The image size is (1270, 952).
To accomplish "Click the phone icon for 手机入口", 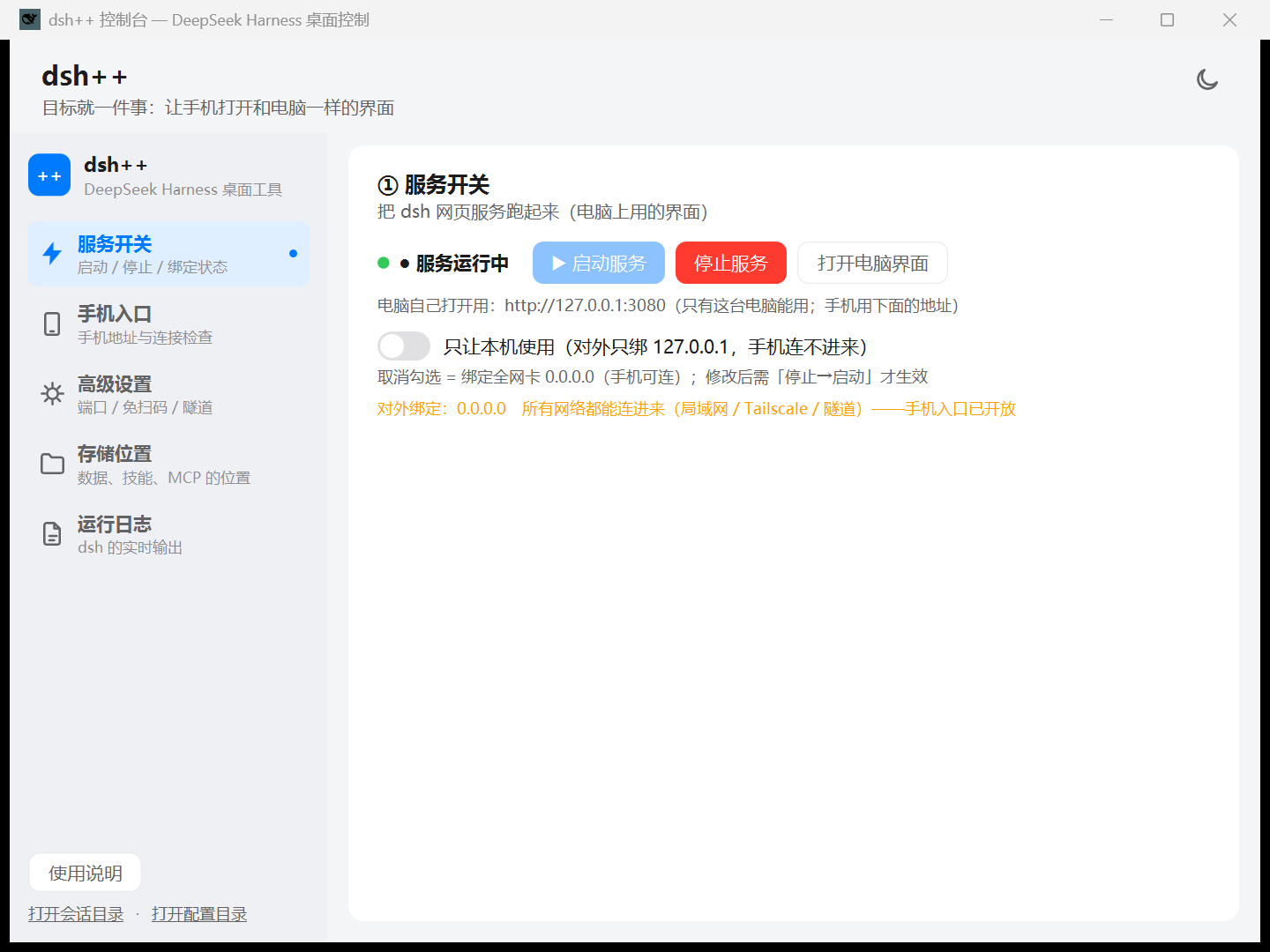I will pos(52,324).
